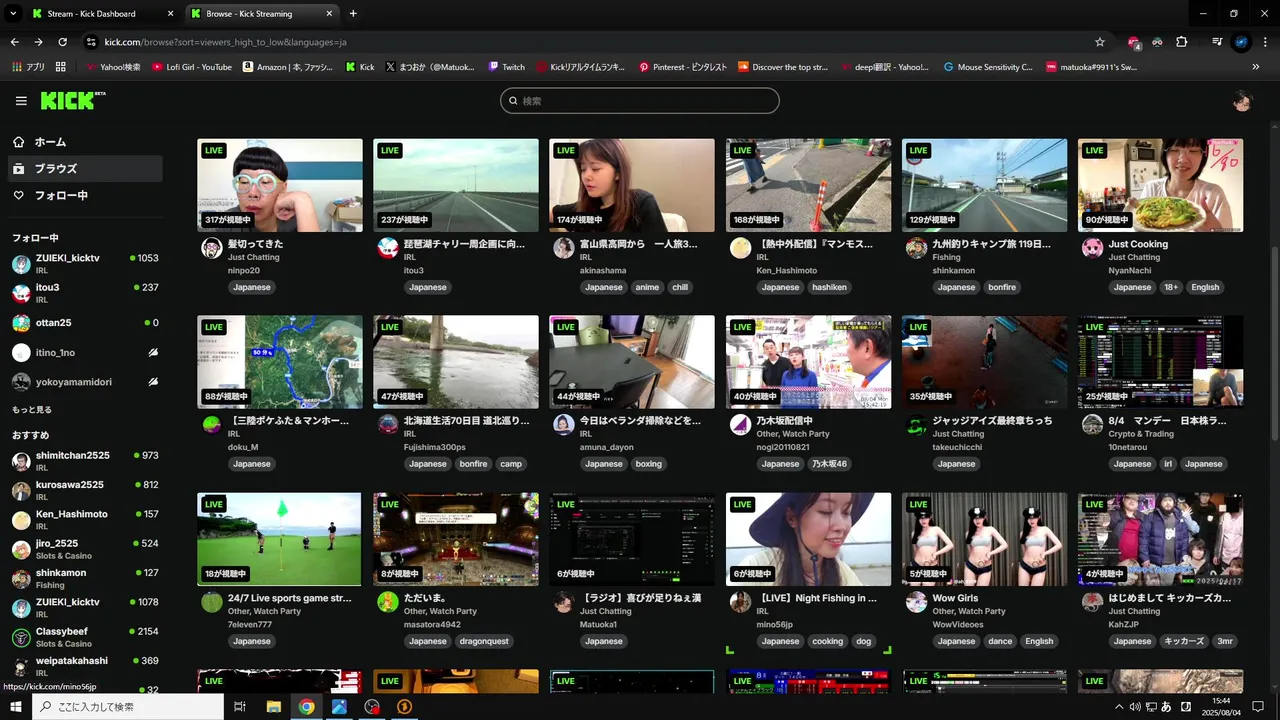
Task: Switch to Browse - Kick Streaming tab
Action: point(260,14)
